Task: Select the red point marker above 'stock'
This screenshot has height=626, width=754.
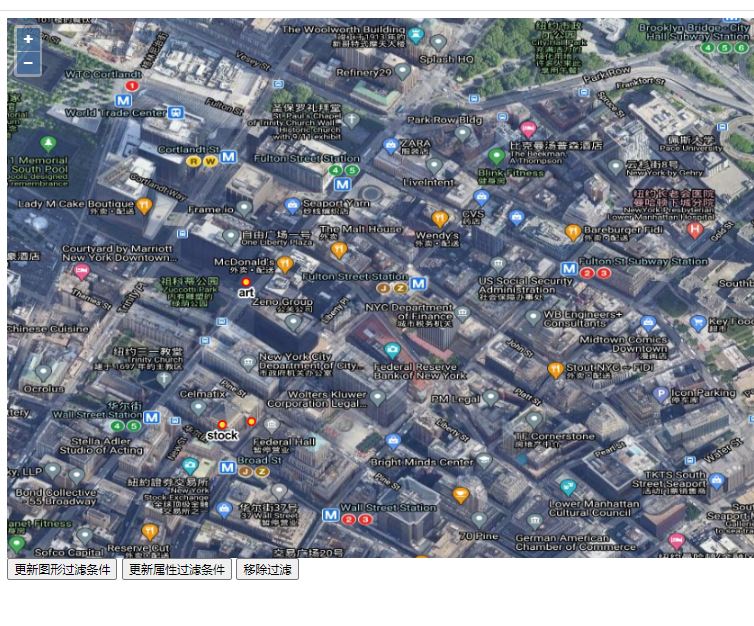Action: (222, 425)
